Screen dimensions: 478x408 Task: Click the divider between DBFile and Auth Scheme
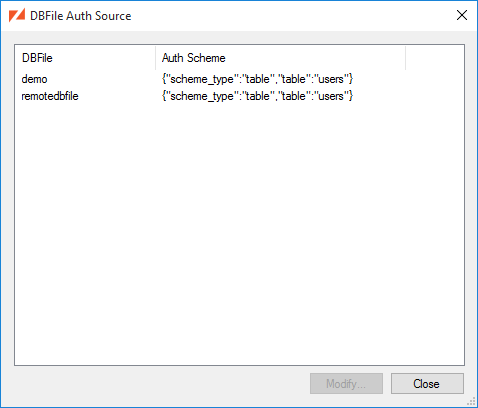[155, 58]
